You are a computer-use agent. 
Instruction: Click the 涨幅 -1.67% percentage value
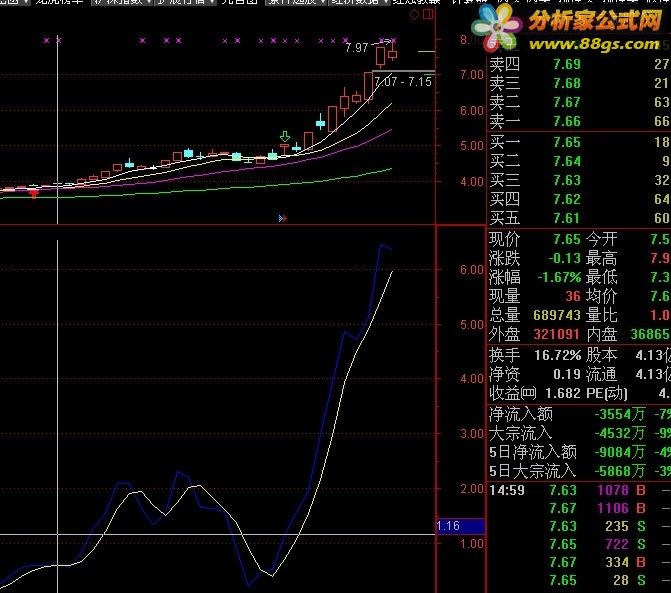[x=559, y=277]
